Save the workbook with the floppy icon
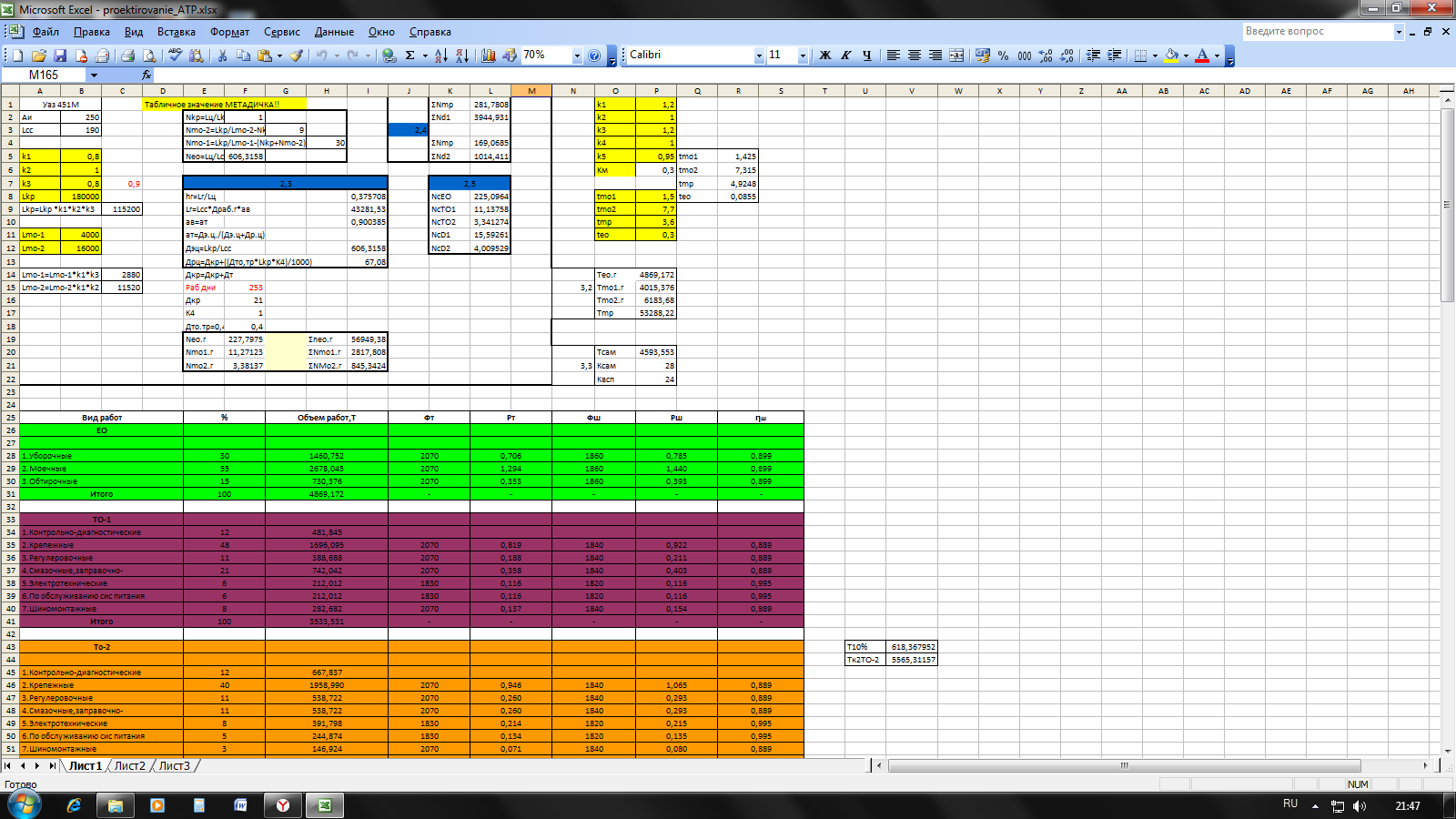1456x819 pixels. click(x=60, y=56)
